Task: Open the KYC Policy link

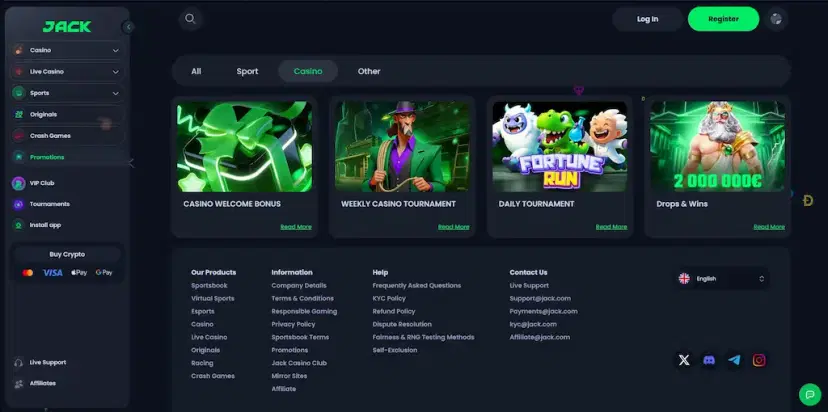Action: [389, 298]
